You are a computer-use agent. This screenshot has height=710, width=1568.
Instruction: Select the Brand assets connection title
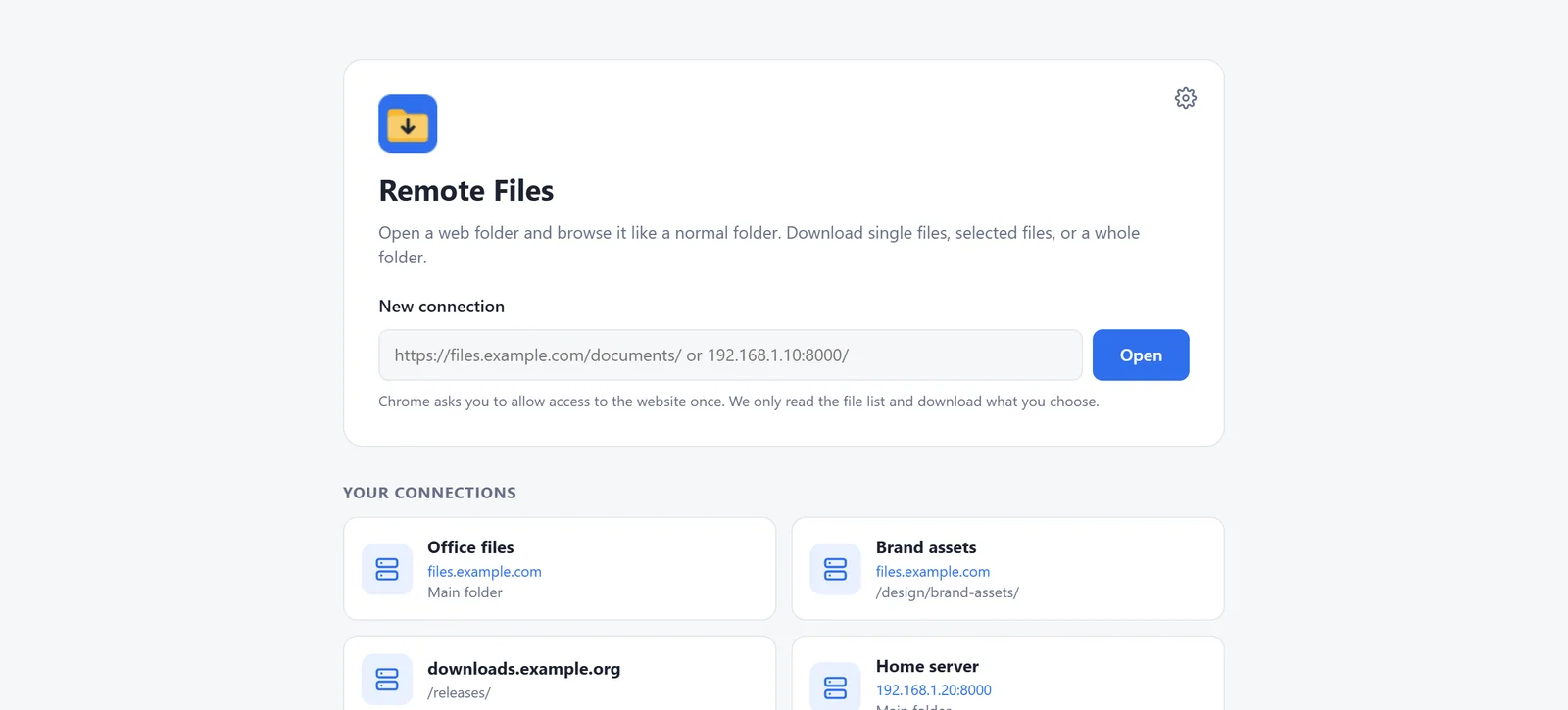pos(926,547)
